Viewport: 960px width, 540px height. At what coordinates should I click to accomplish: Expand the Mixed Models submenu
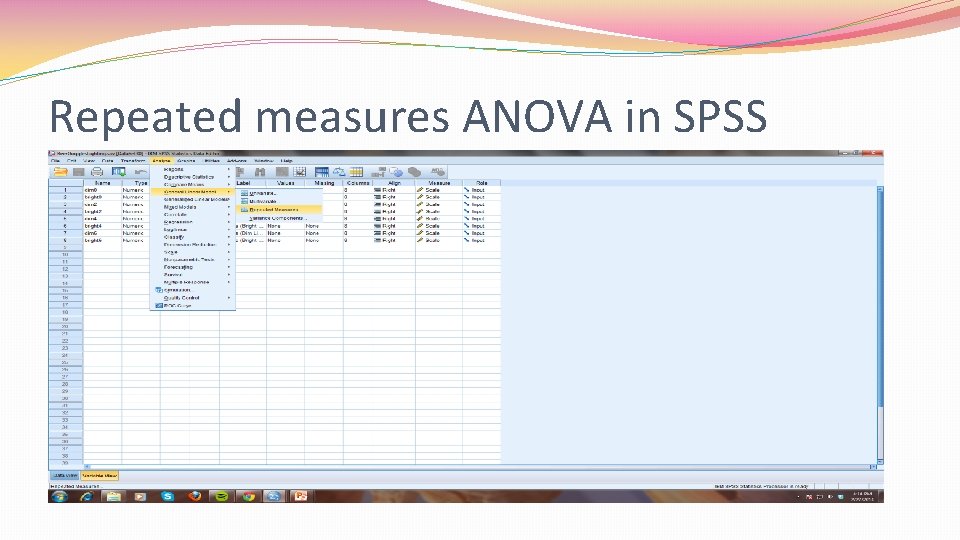point(192,207)
